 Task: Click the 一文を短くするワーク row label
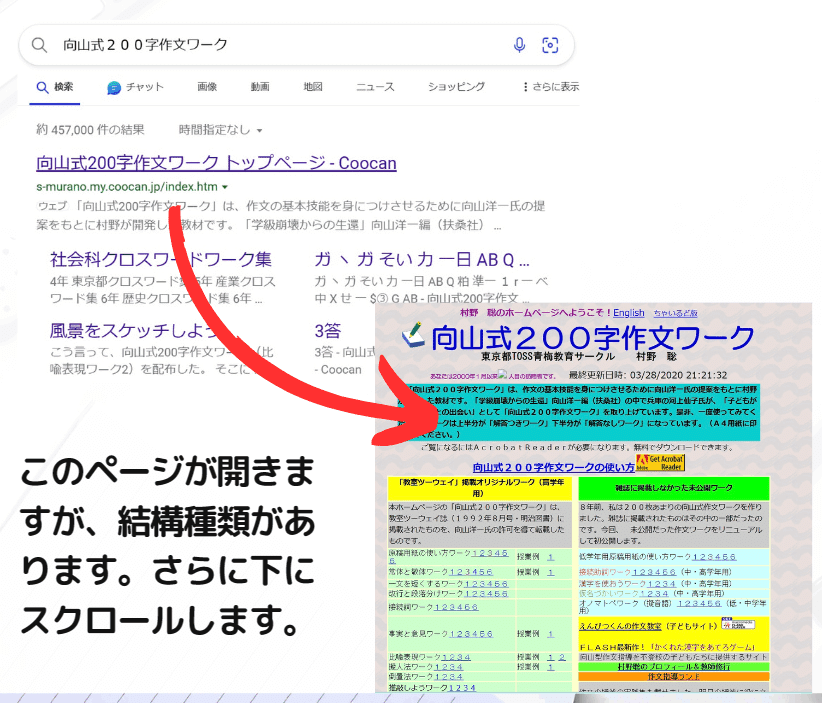pos(426,583)
